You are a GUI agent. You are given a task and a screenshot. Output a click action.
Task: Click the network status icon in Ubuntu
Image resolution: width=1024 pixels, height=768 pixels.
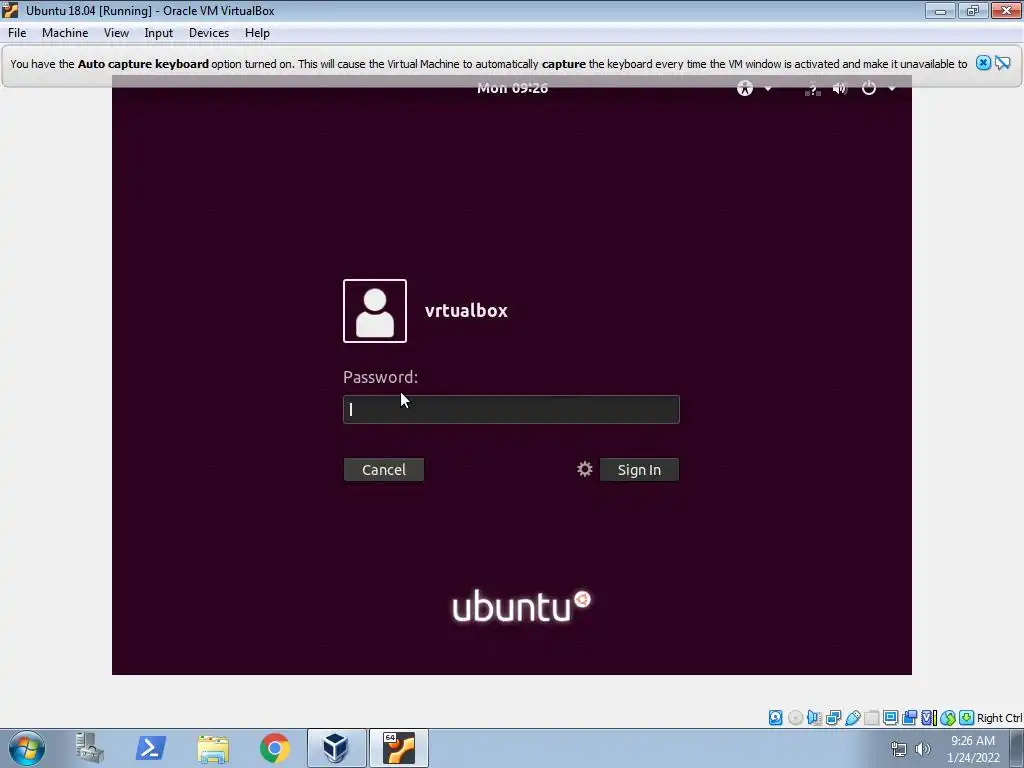pyautogui.click(x=812, y=88)
